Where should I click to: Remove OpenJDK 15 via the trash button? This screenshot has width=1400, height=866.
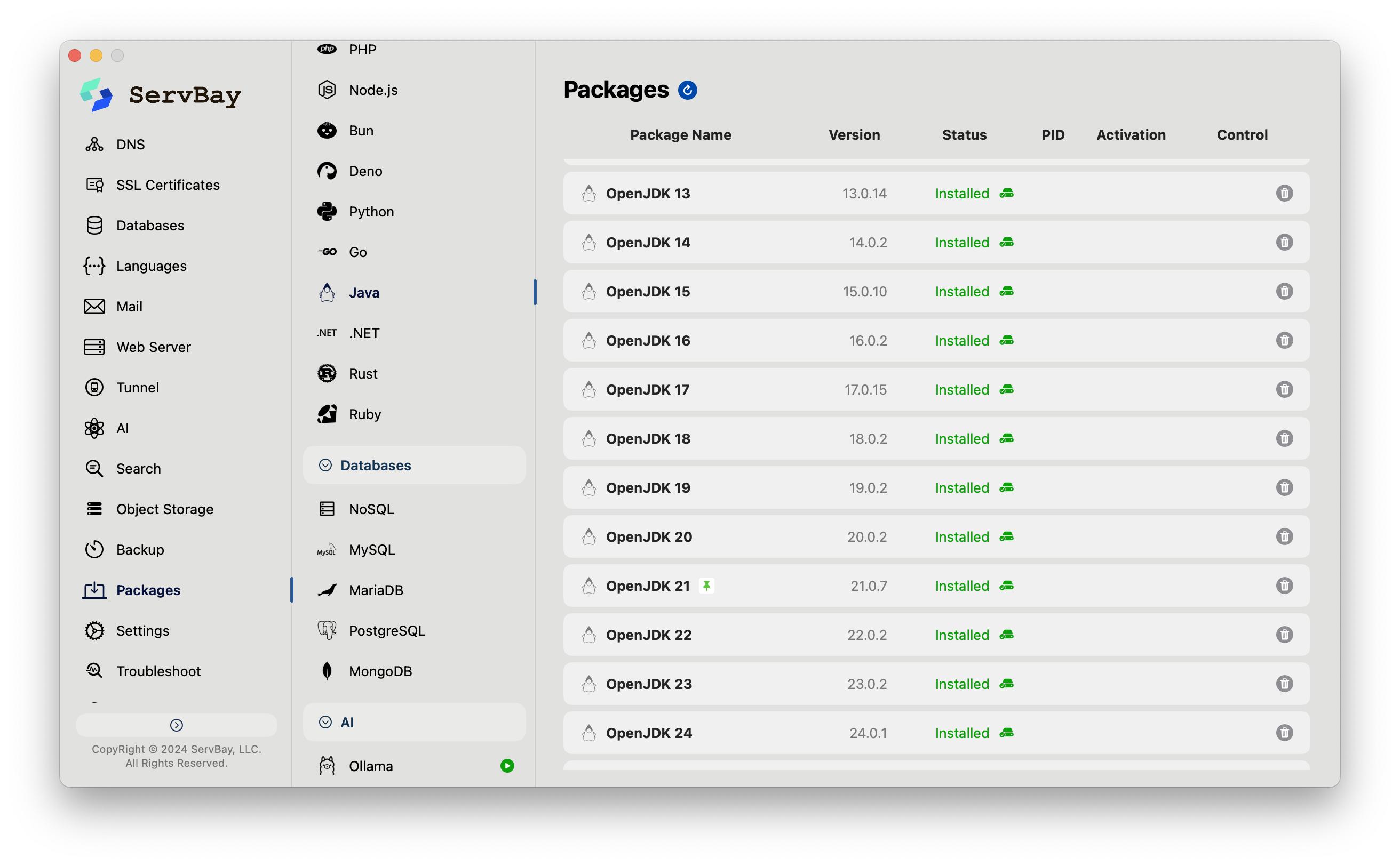(x=1284, y=292)
